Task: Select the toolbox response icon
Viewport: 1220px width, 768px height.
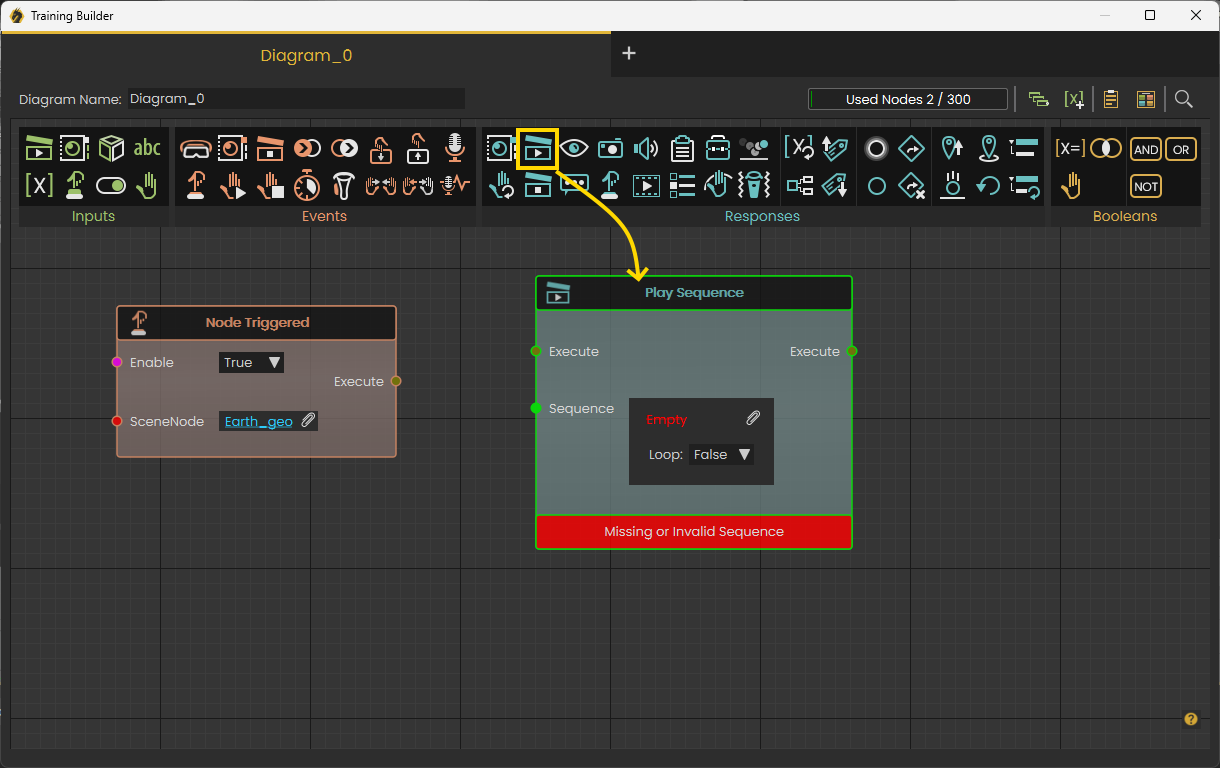Action: coord(718,149)
